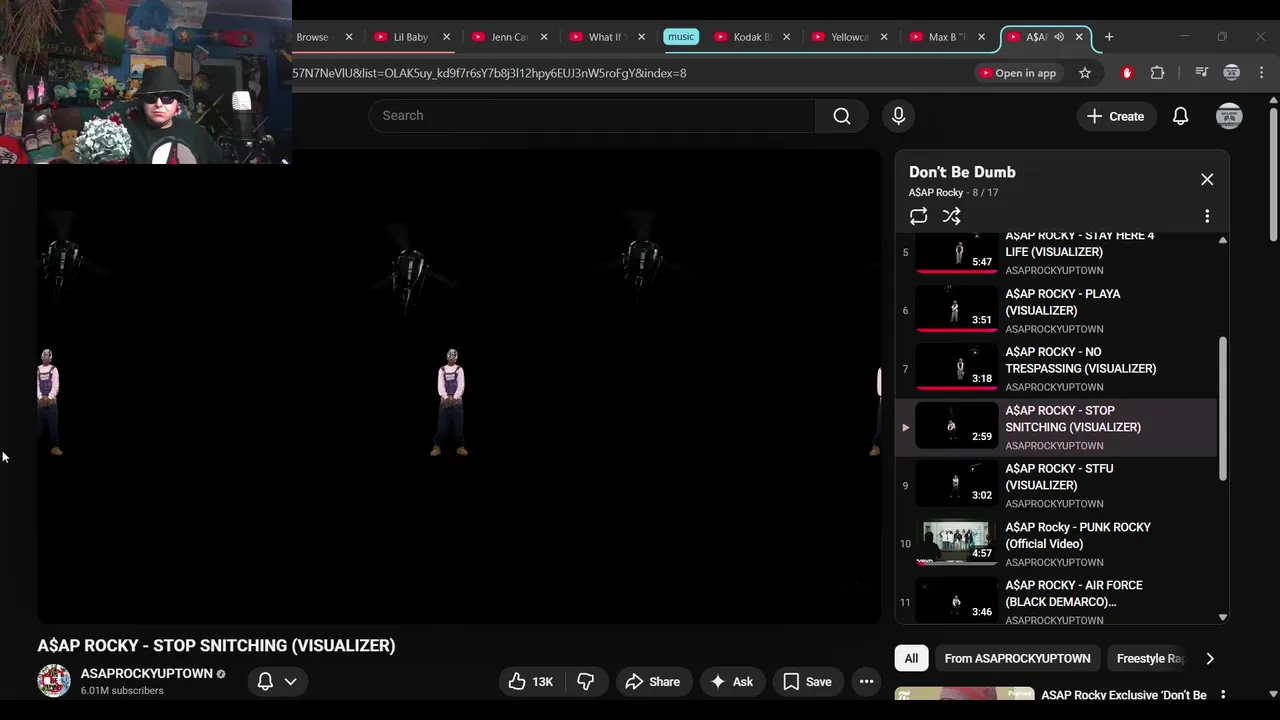Screen dimensions: 1280x720
Task: Click the music tab group label
Action: click(x=681, y=37)
